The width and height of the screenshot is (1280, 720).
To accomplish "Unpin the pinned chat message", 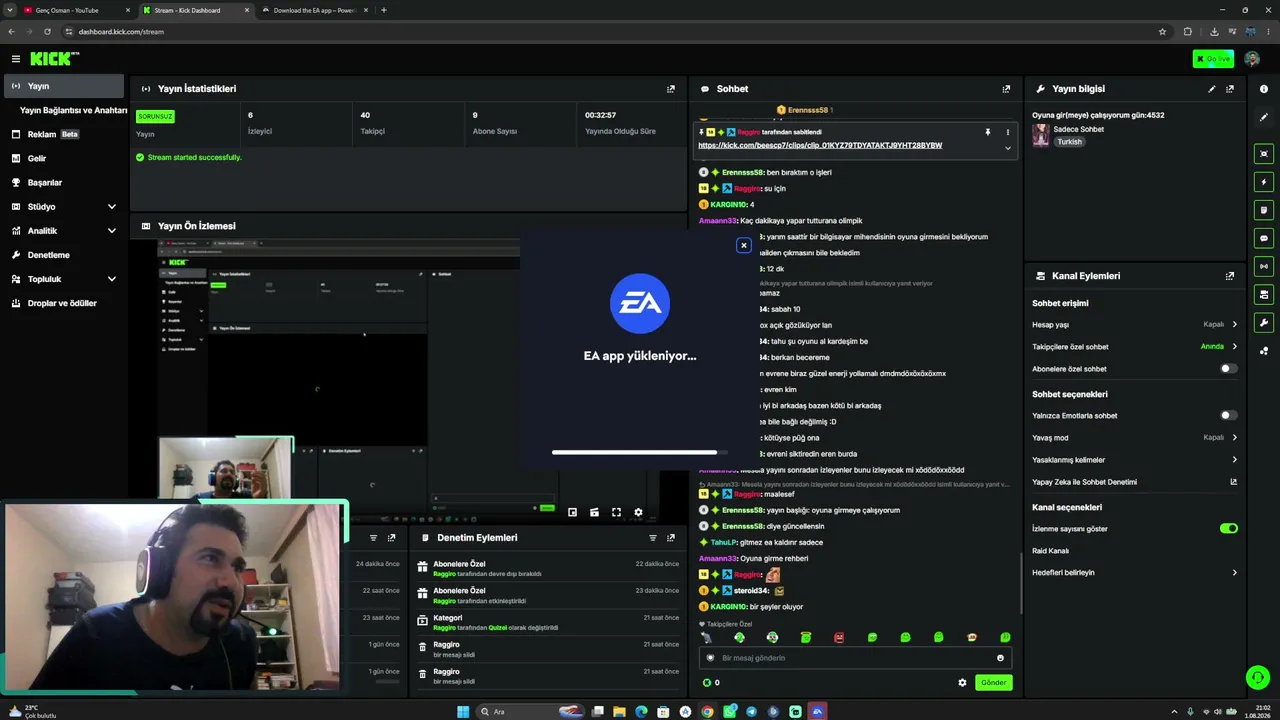I will (x=987, y=132).
